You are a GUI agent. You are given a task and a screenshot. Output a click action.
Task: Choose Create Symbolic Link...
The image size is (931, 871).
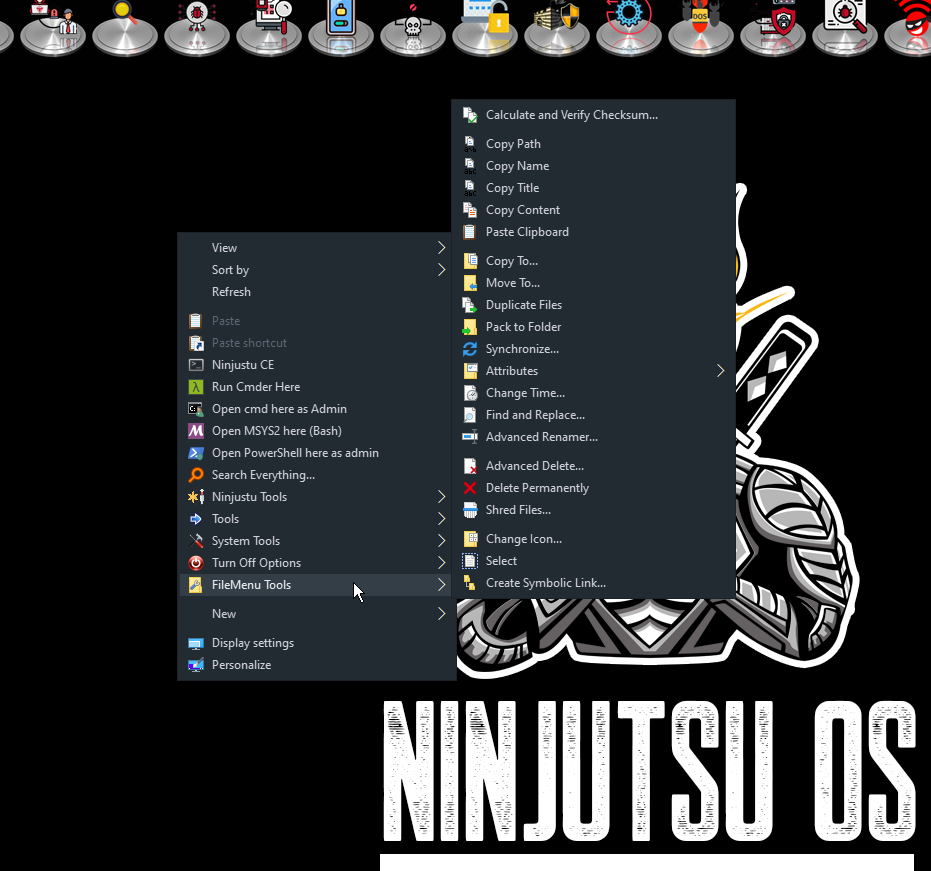coord(593,582)
